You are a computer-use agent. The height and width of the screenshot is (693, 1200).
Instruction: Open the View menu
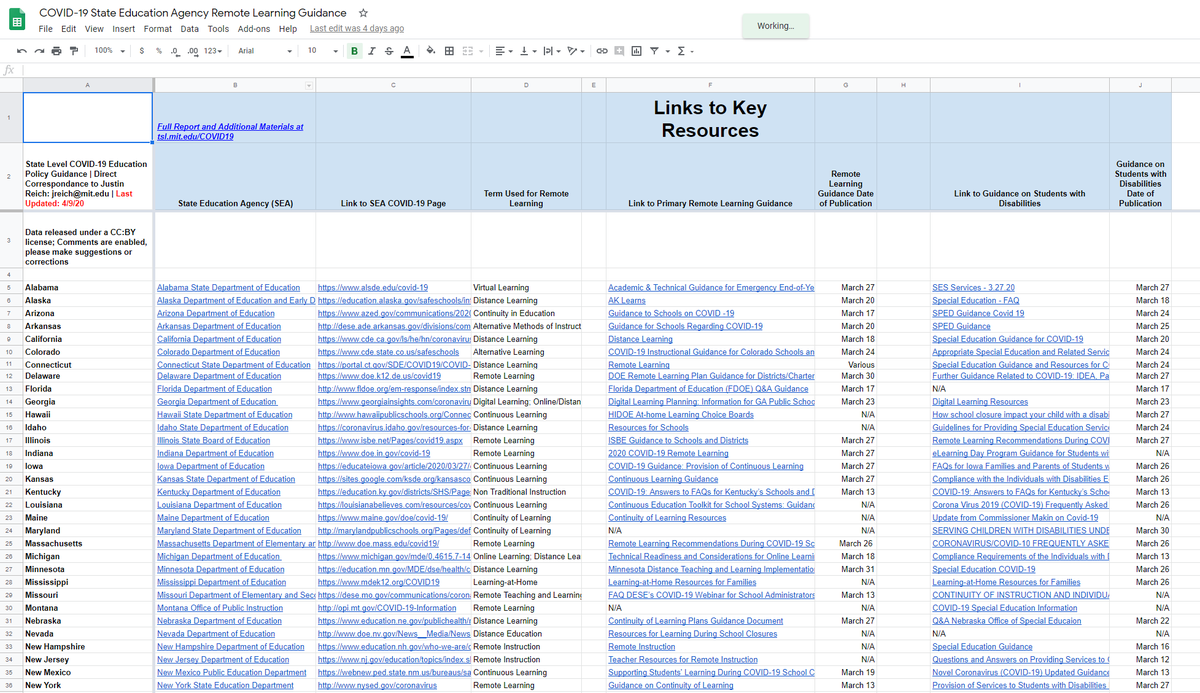tap(94, 29)
